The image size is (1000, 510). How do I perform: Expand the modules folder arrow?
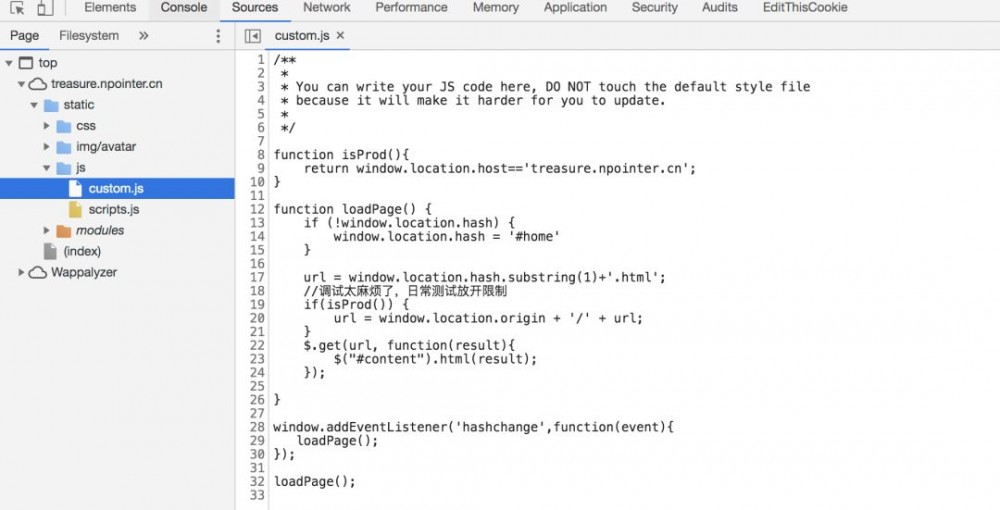pos(46,230)
